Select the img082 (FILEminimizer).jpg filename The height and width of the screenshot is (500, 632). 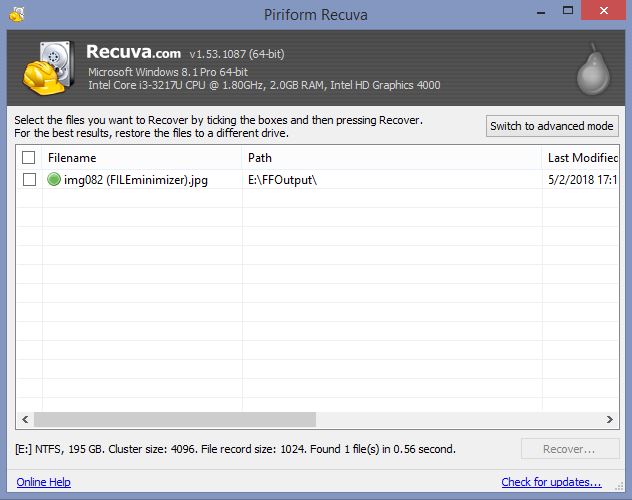pyautogui.click(x=136, y=180)
